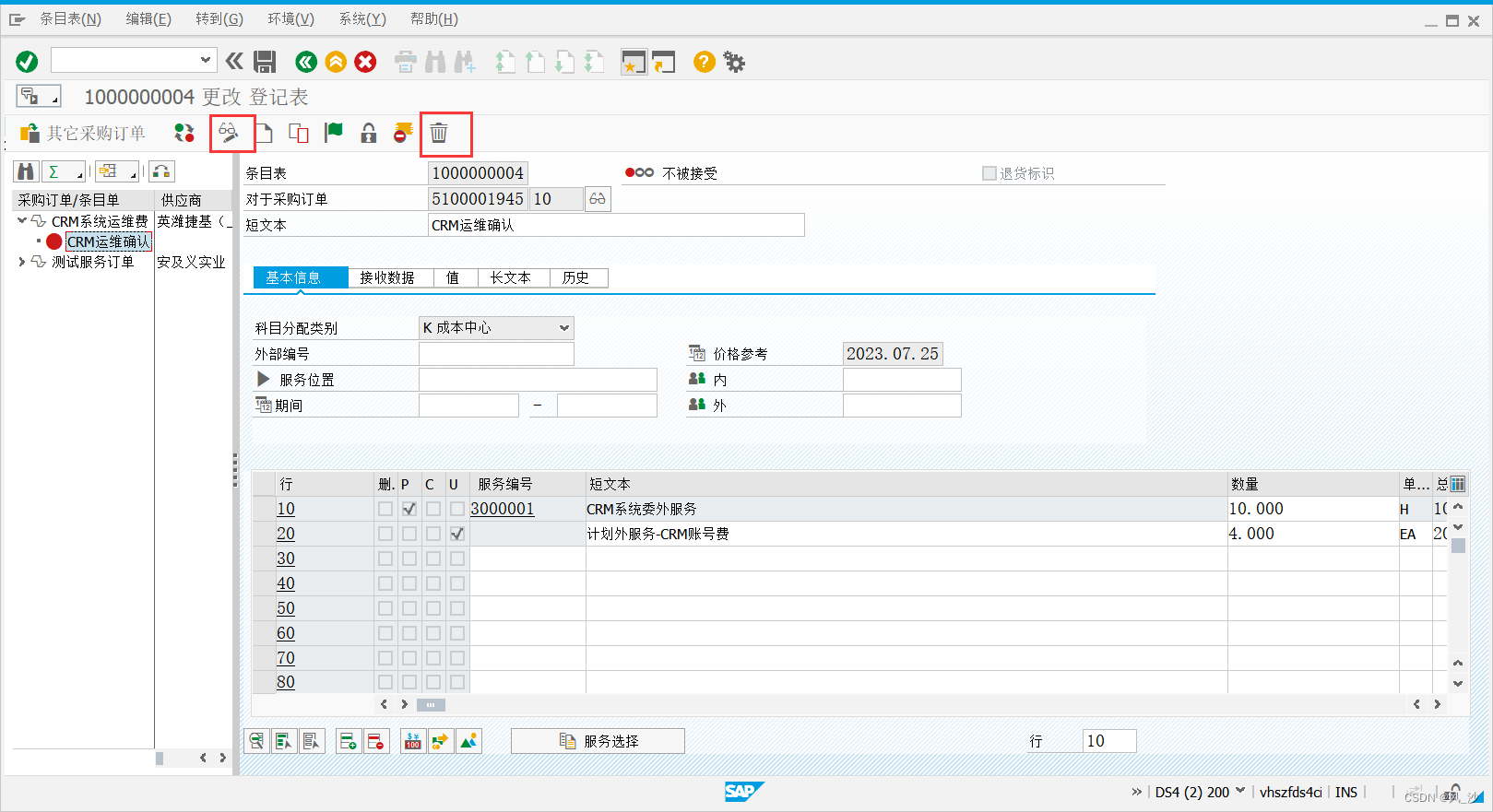
Task: Click the row number 20 link
Action: click(286, 534)
